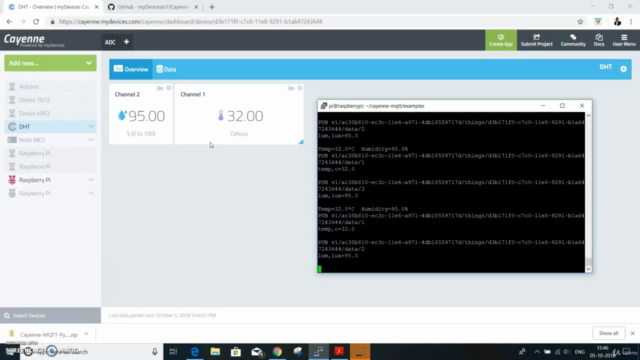Open the Cayenne-MQTT zip download
The image size is (640, 360).
44,335
